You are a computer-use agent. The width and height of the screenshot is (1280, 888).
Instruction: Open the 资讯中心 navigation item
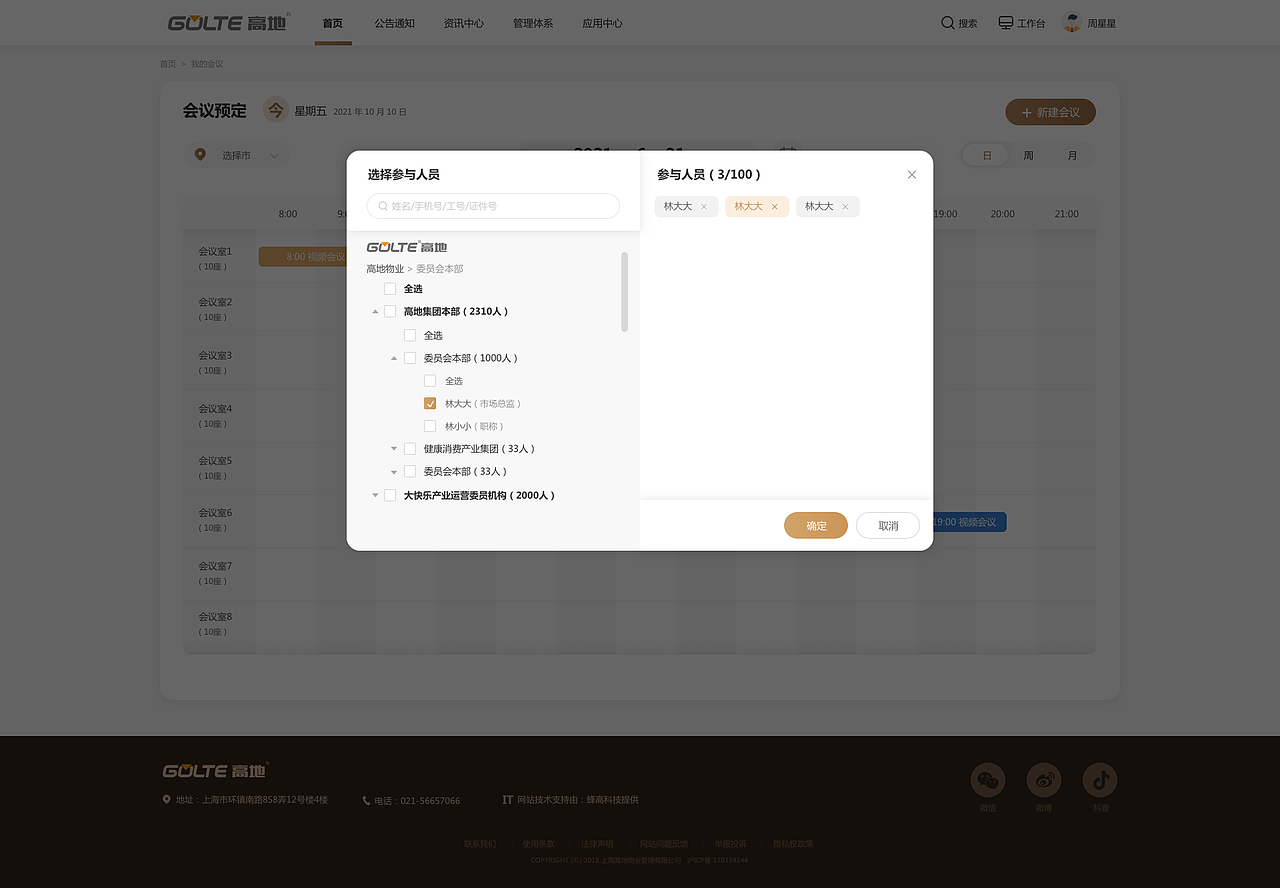point(464,23)
